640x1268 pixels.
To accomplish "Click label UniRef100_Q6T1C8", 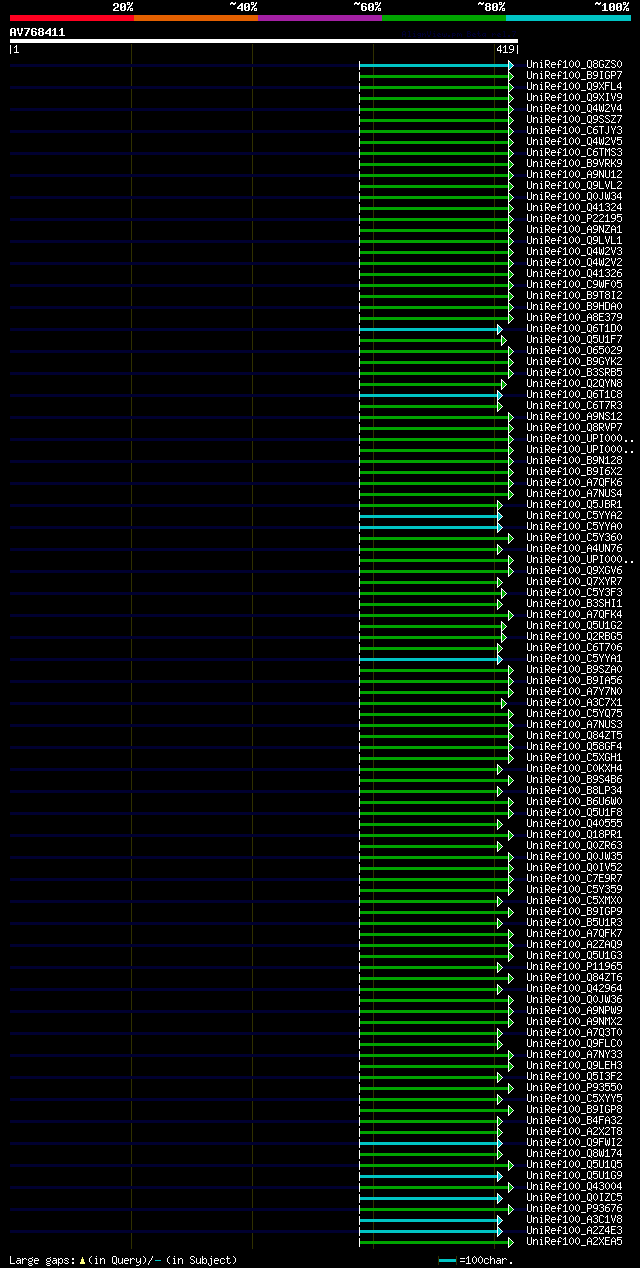I will coord(574,394).
